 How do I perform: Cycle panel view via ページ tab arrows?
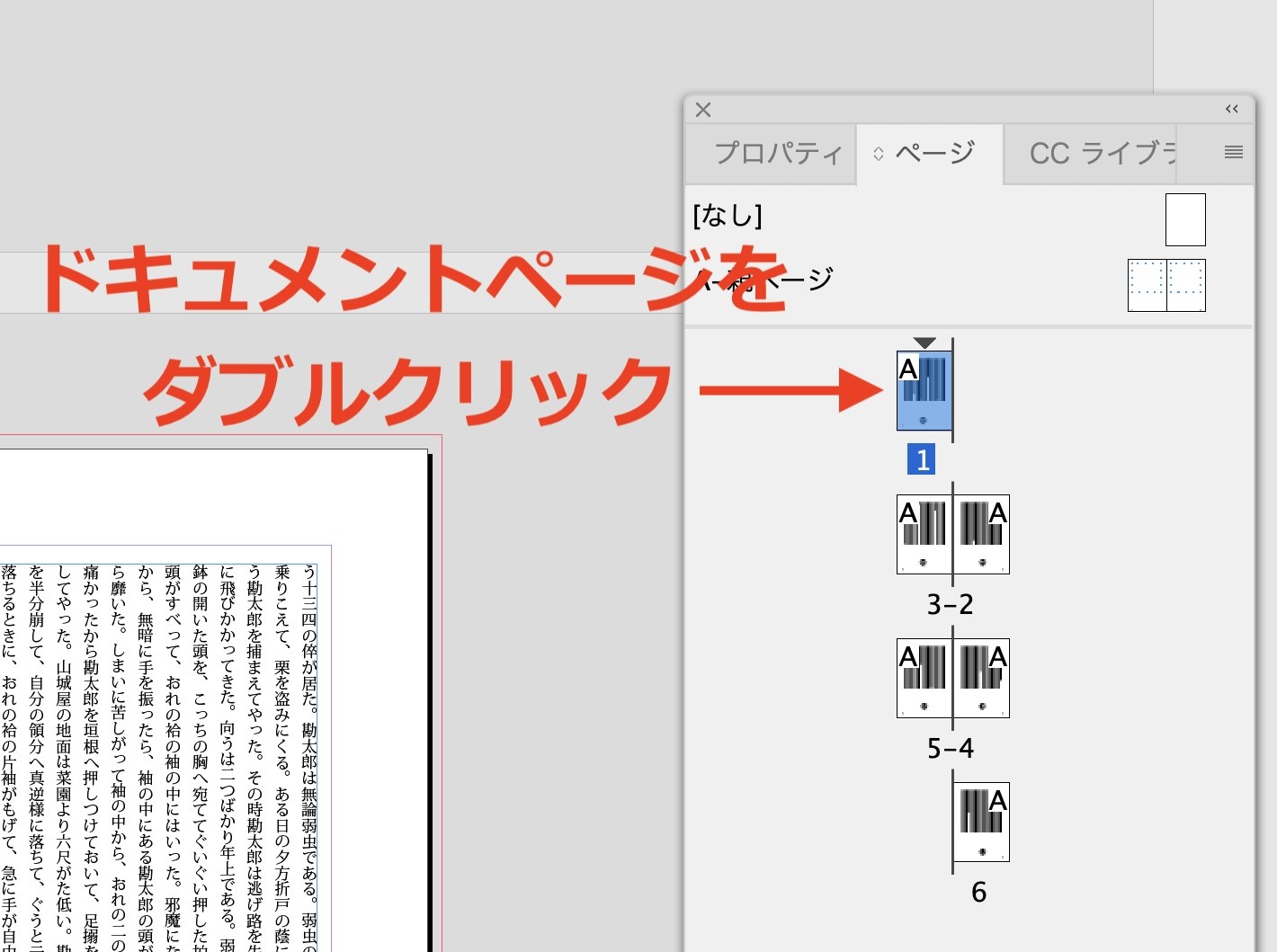coord(879,154)
